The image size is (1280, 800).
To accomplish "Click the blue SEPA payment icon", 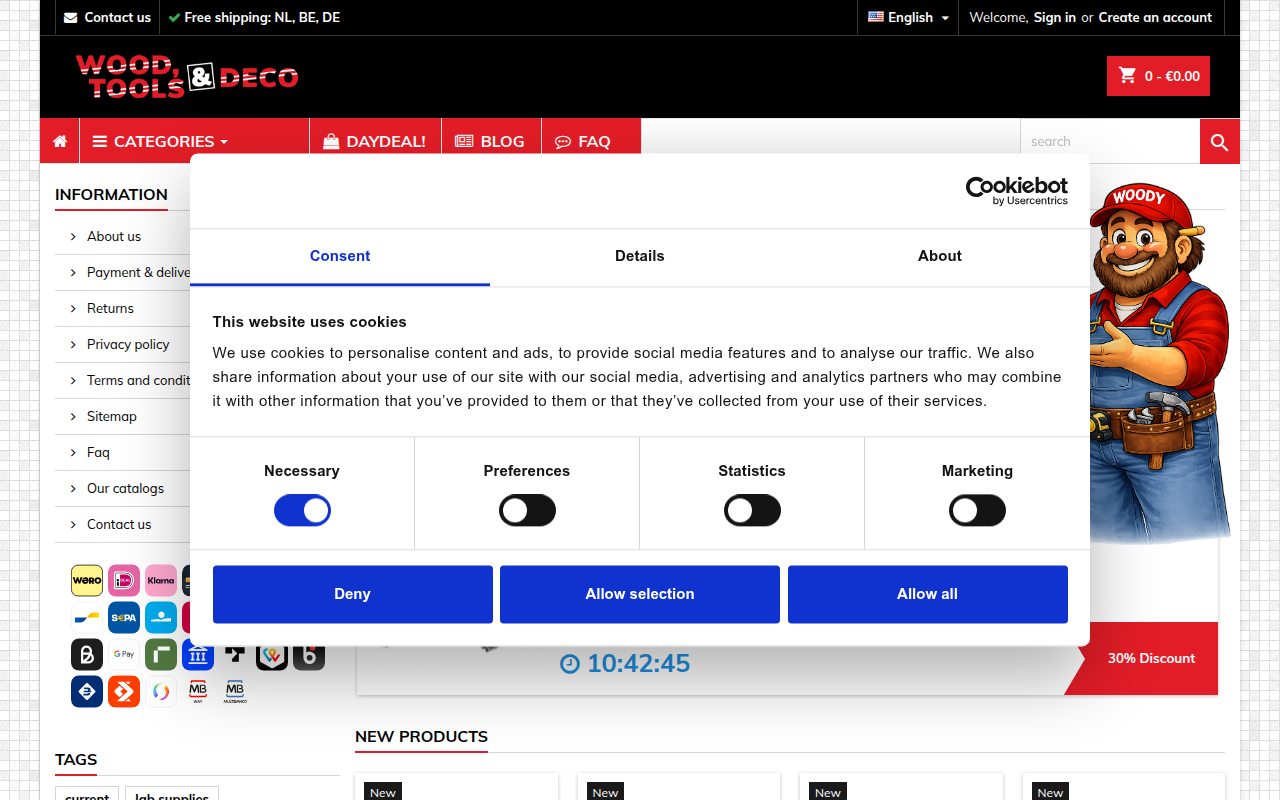I will coord(124,618).
